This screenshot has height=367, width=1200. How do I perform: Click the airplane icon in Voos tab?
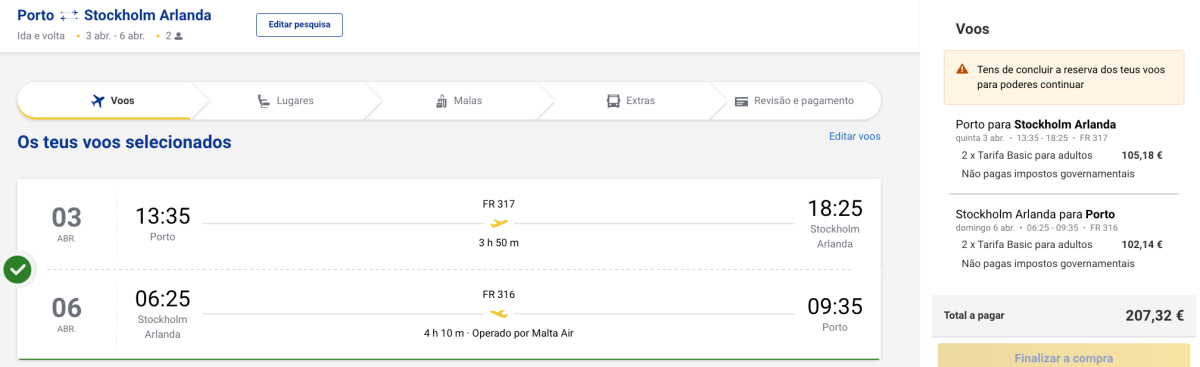click(97, 101)
